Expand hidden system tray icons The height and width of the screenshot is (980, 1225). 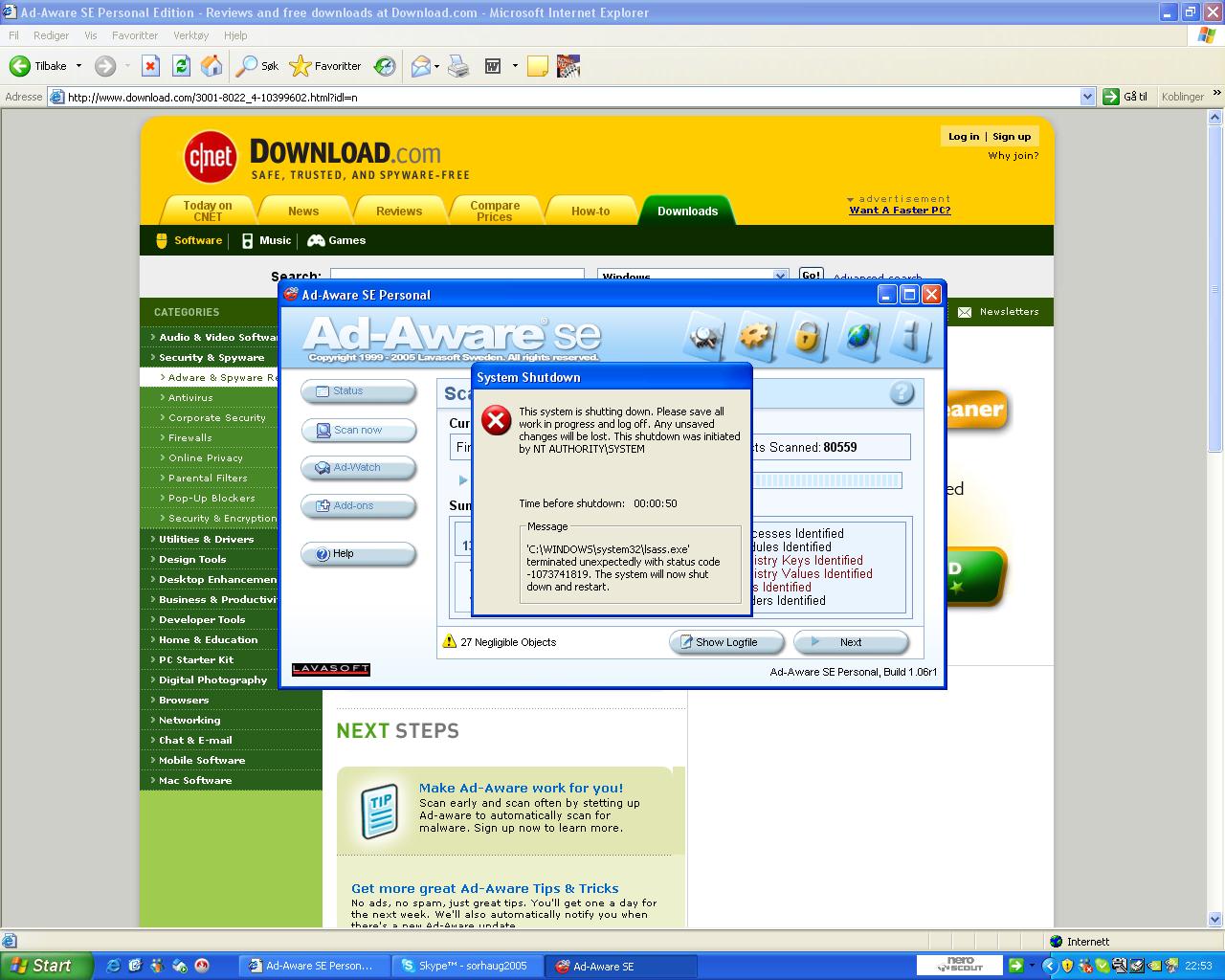(x=1050, y=966)
